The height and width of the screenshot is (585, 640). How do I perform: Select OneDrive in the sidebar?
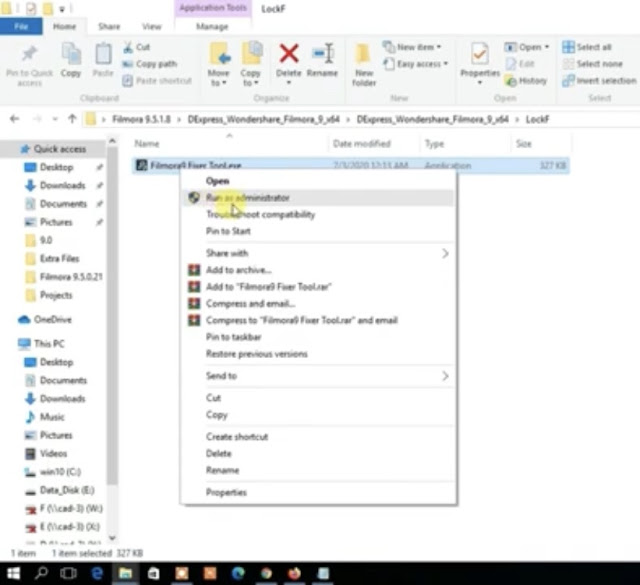53,319
